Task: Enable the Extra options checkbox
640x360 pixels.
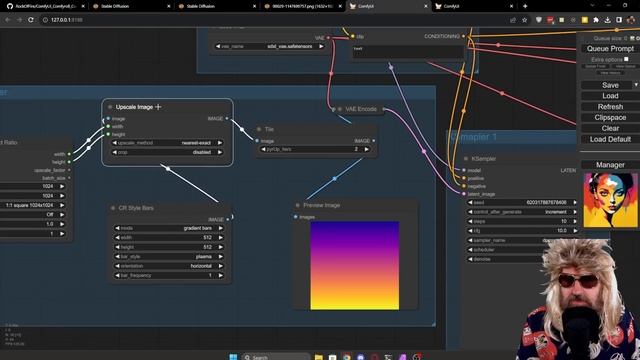Action: [x=626, y=59]
